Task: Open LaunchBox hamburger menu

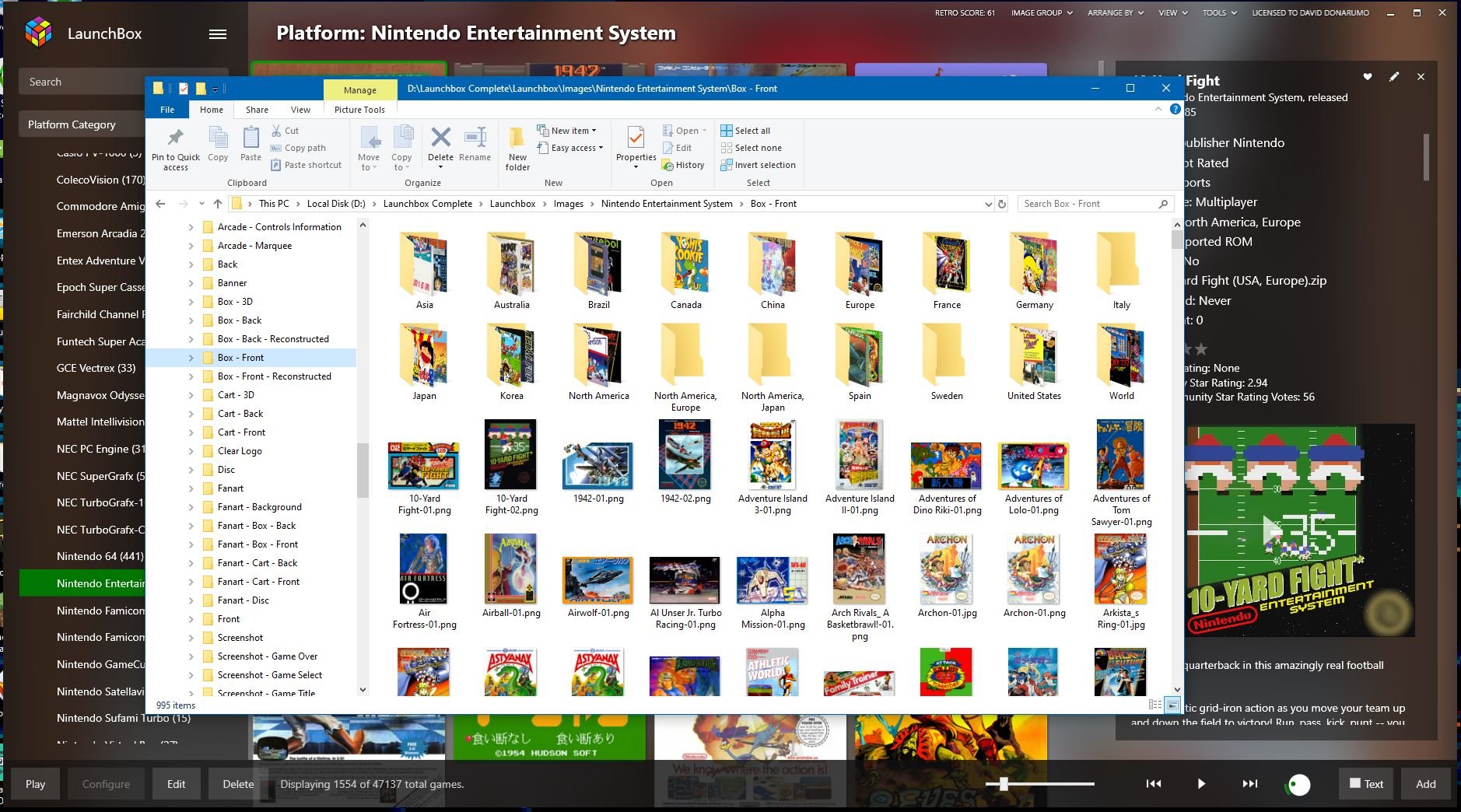Action: click(x=218, y=33)
